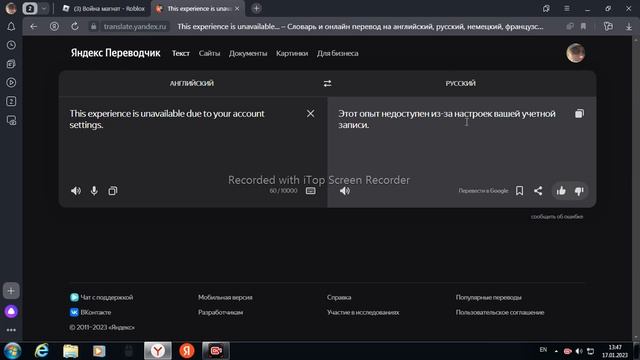The height and width of the screenshot is (360, 640).
Task: Open the browser menu hamburger icon
Action: pos(567,9)
